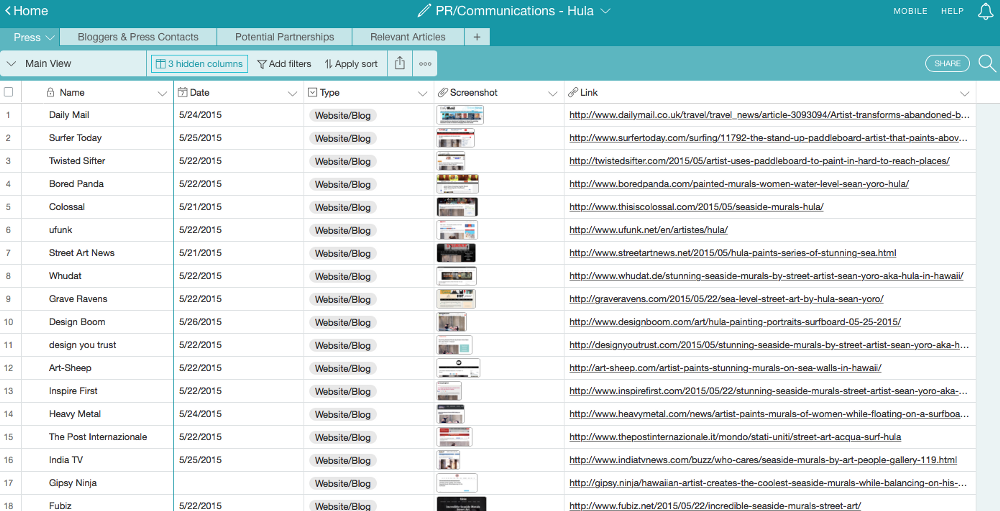This screenshot has width=1000, height=511.
Task: Click the empty date cell for Gipsy Ninja
Action: (239, 482)
